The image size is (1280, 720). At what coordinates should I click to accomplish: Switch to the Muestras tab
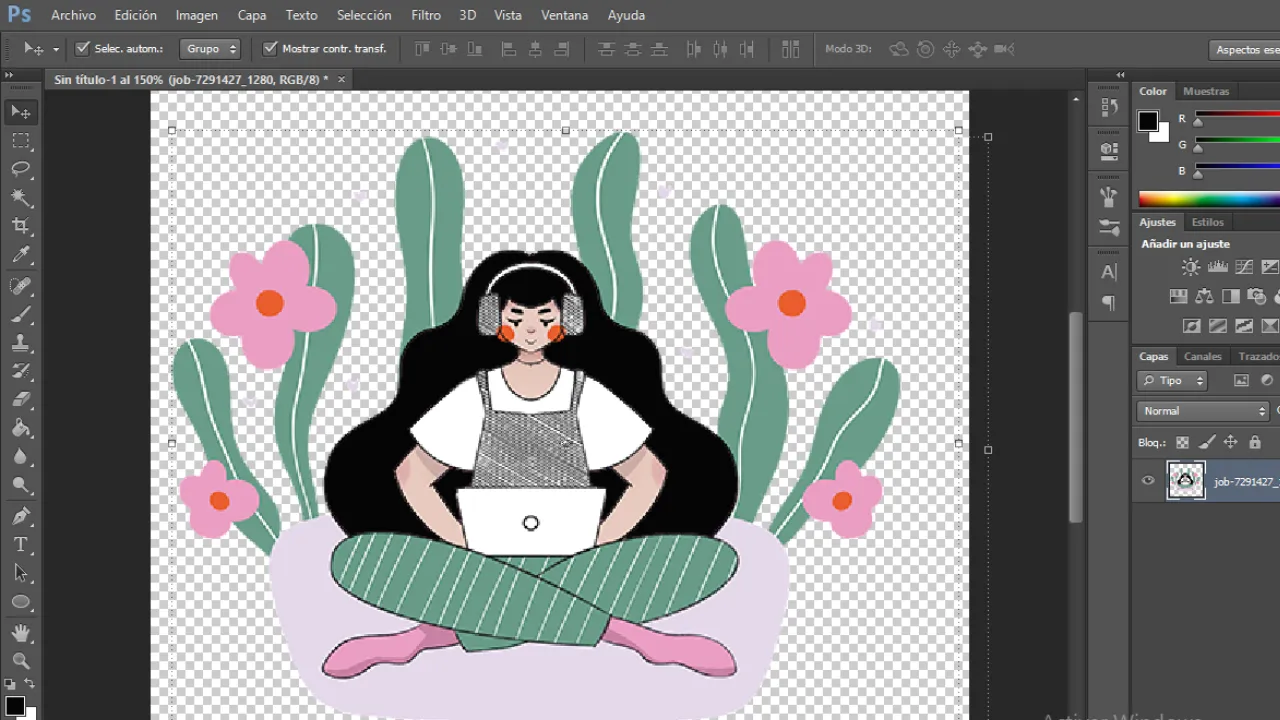pos(1206,91)
